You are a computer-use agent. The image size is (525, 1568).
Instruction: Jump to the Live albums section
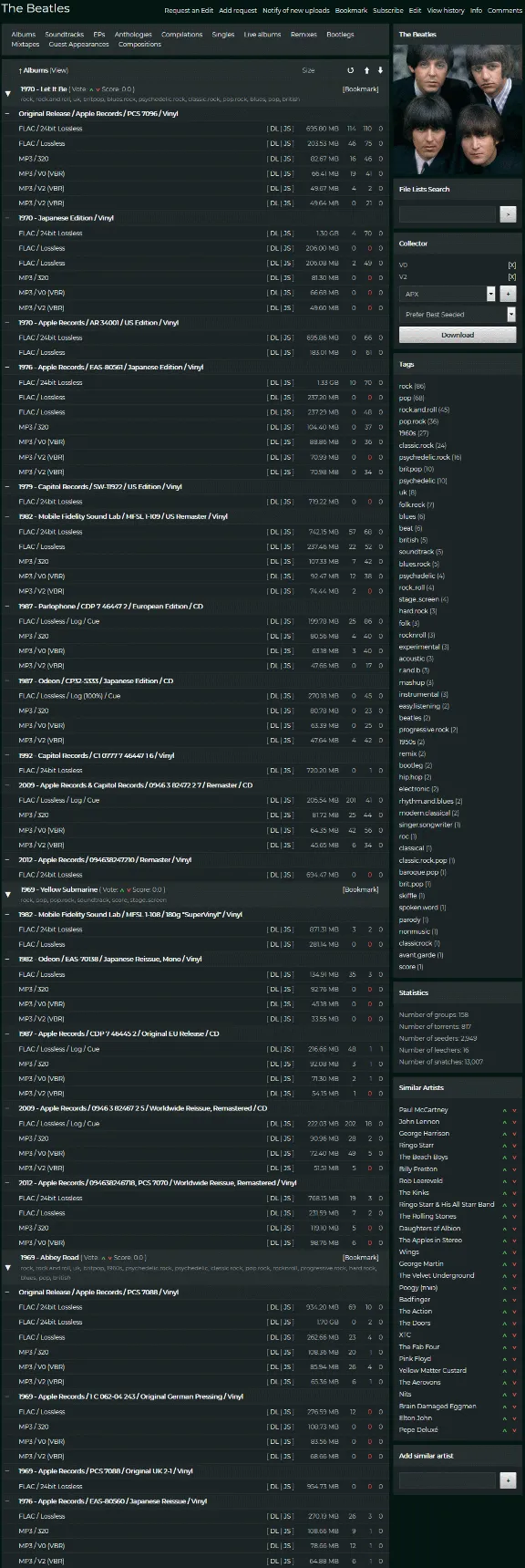click(262, 35)
